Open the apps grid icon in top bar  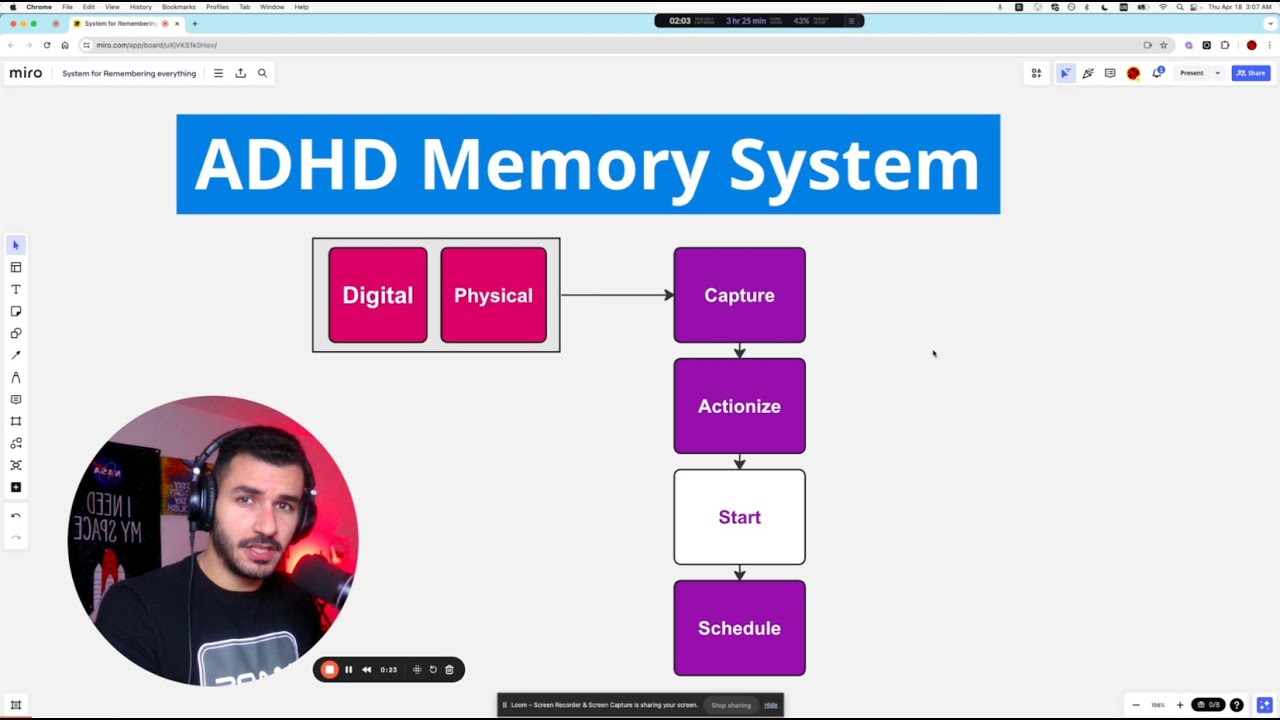click(x=1036, y=73)
